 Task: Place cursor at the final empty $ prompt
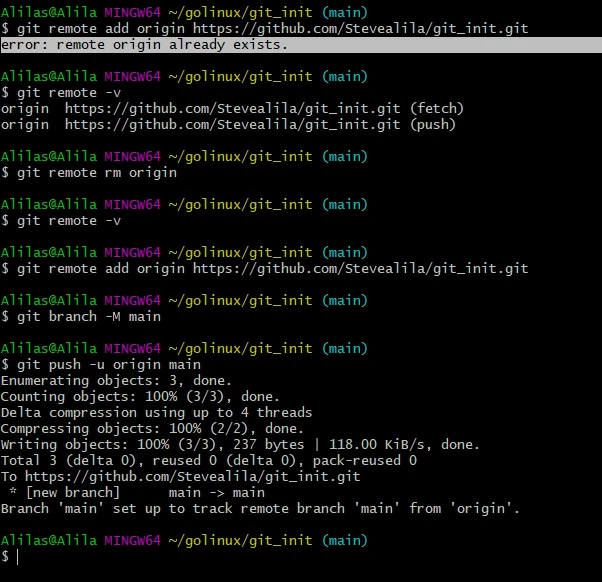click(x=18, y=556)
